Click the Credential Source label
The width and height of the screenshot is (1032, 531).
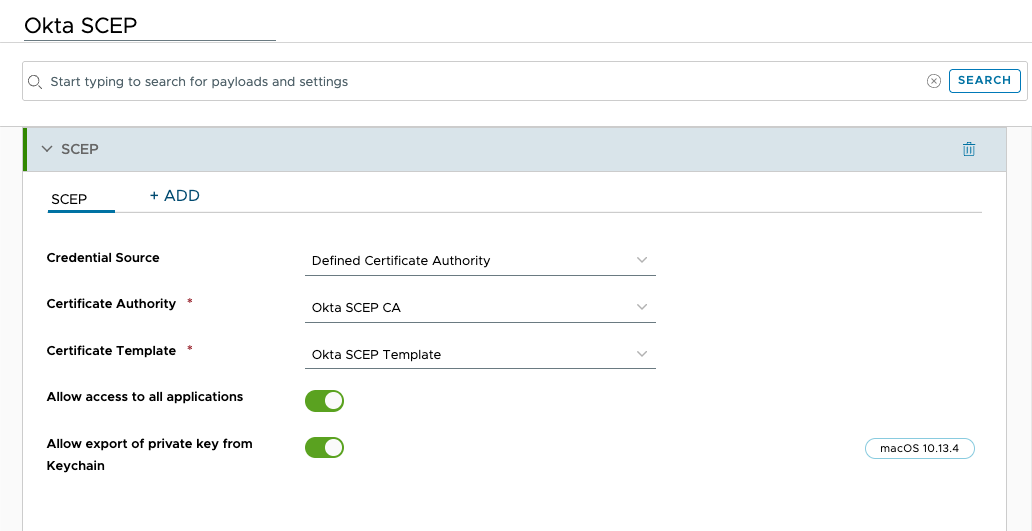point(103,258)
